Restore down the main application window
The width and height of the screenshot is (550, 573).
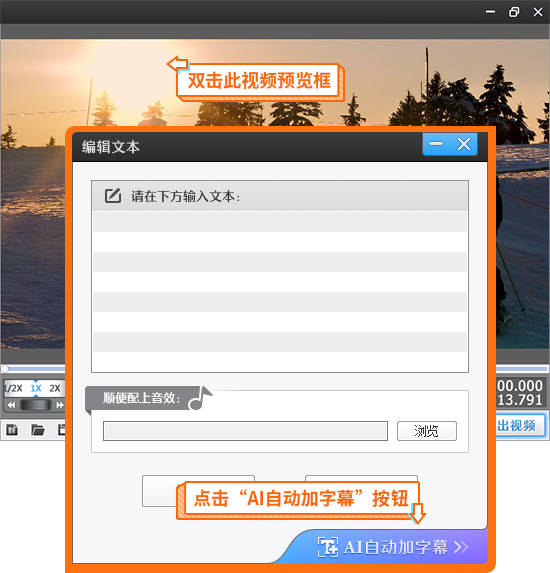click(x=514, y=12)
